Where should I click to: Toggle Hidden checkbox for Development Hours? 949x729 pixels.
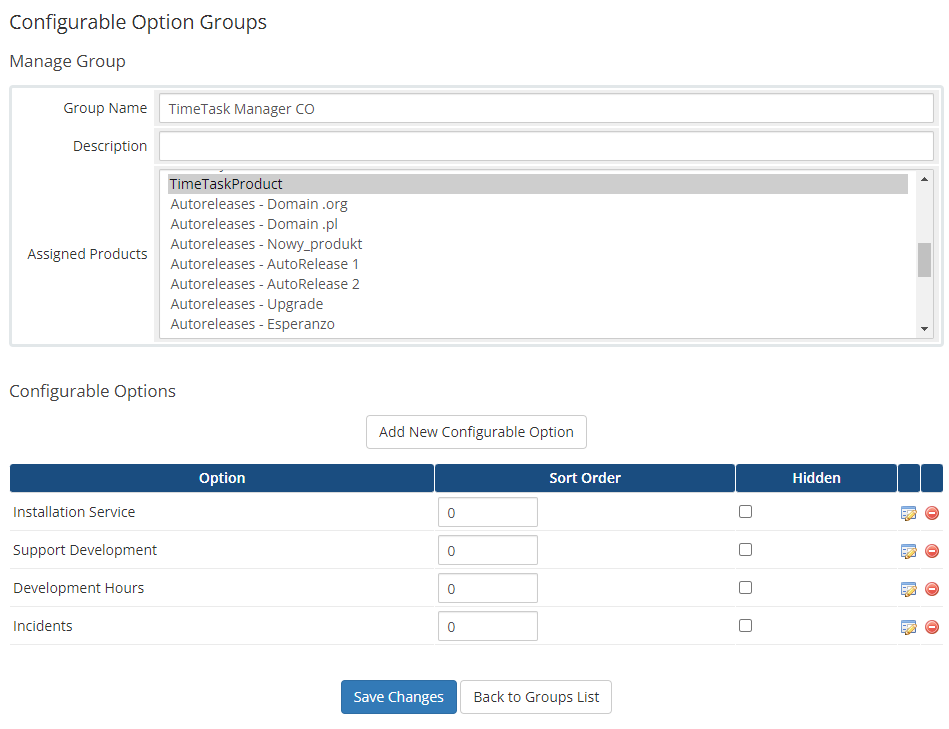pos(746,588)
